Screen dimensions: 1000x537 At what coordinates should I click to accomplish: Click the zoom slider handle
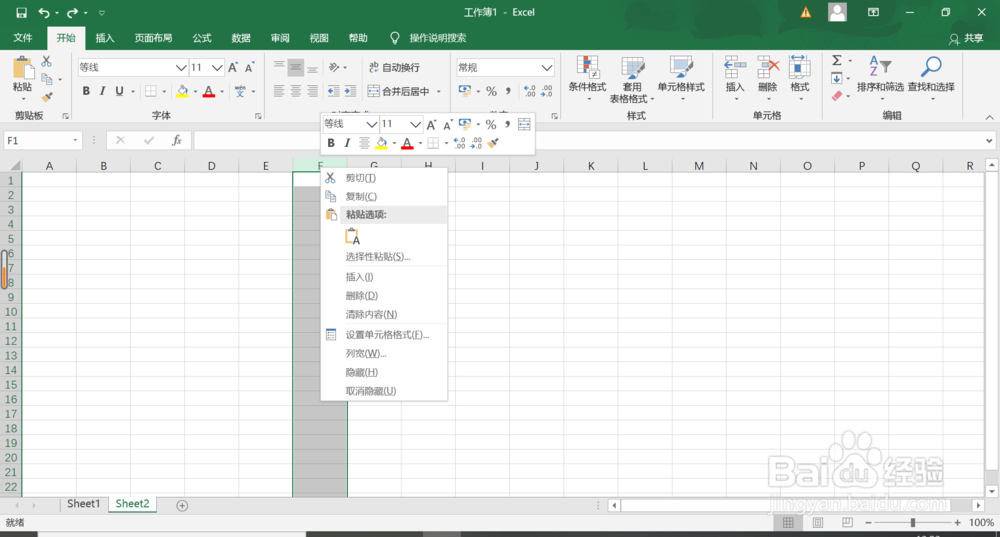(x=913, y=522)
